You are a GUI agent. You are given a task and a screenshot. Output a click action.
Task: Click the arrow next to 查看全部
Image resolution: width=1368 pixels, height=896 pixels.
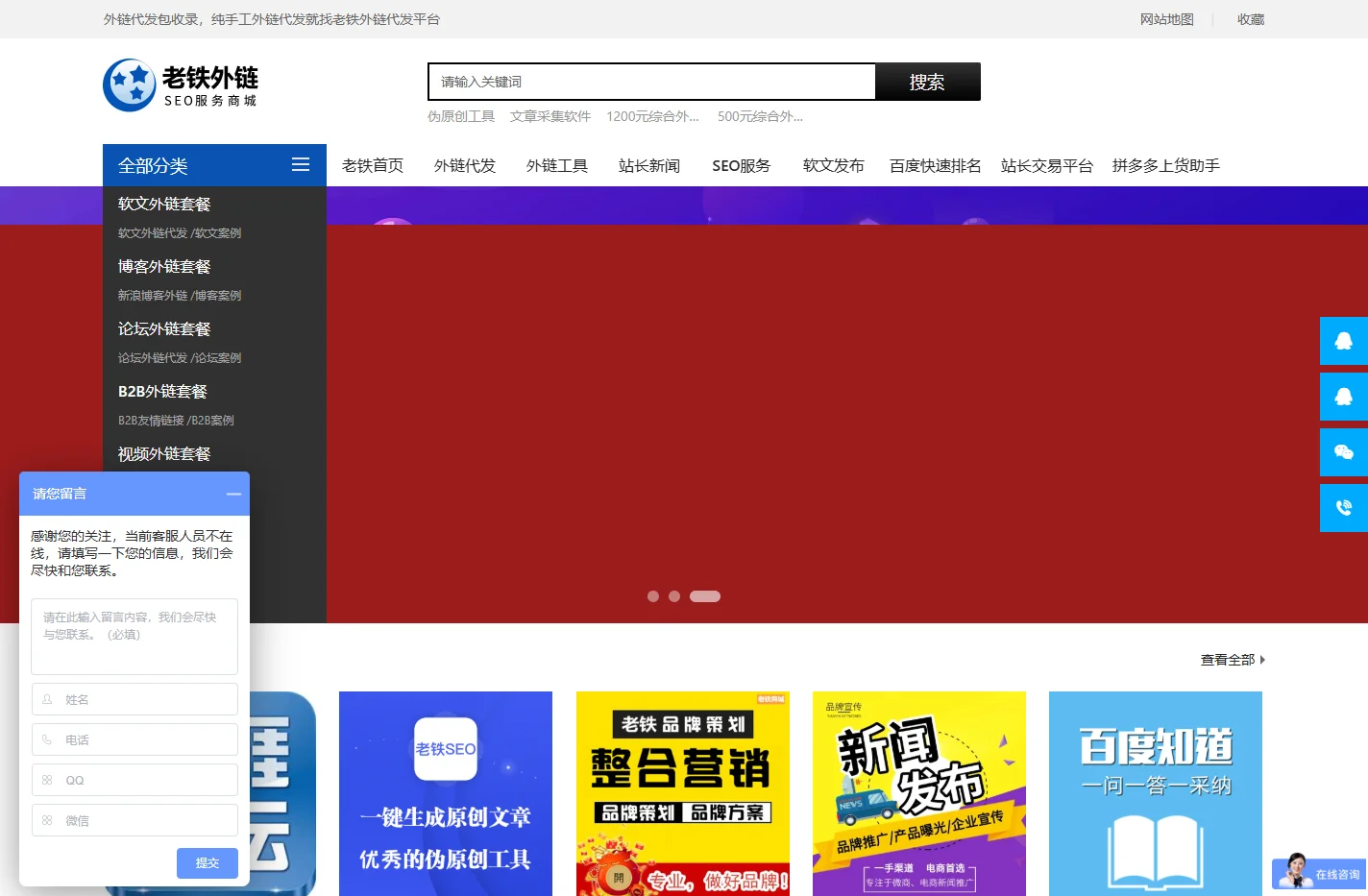coord(1262,660)
